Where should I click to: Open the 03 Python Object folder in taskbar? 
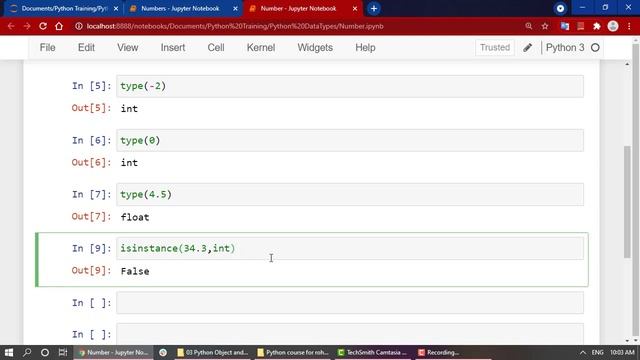coord(212,352)
